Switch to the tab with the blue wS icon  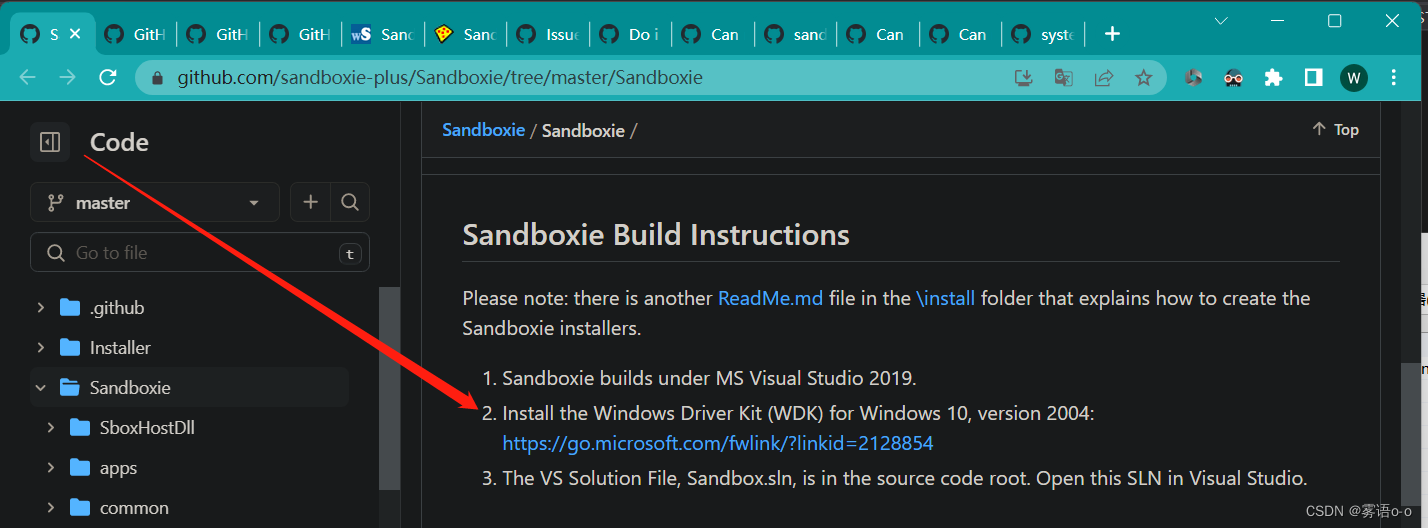(x=382, y=34)
